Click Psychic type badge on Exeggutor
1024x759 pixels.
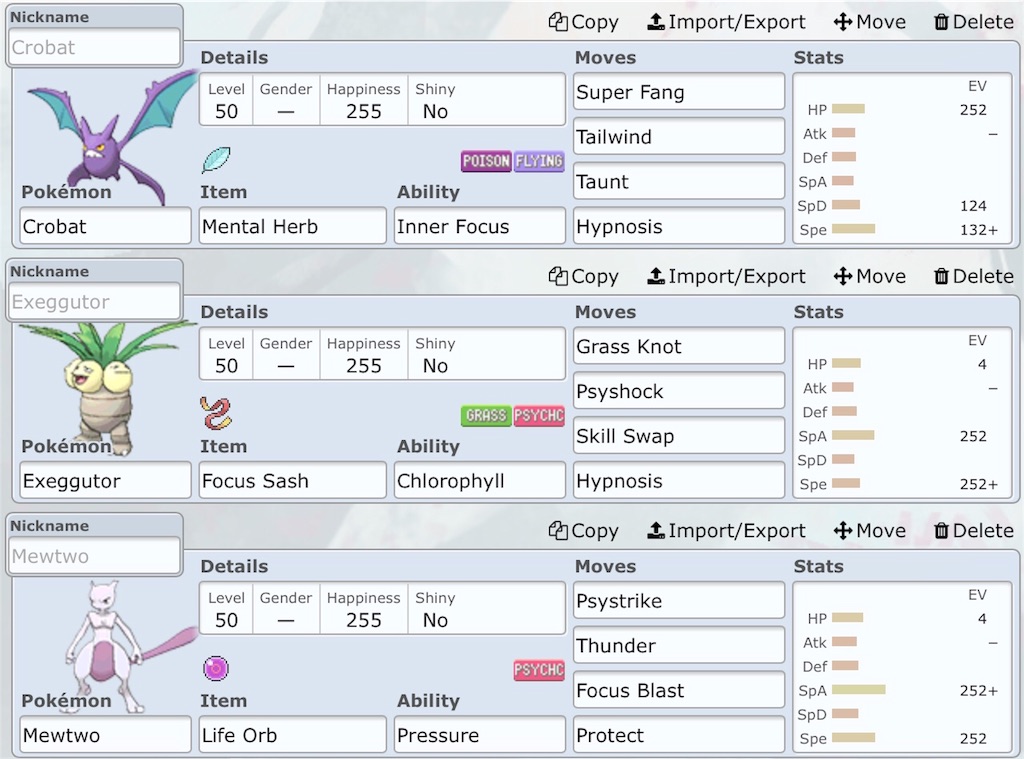click(x=538, y=415)
